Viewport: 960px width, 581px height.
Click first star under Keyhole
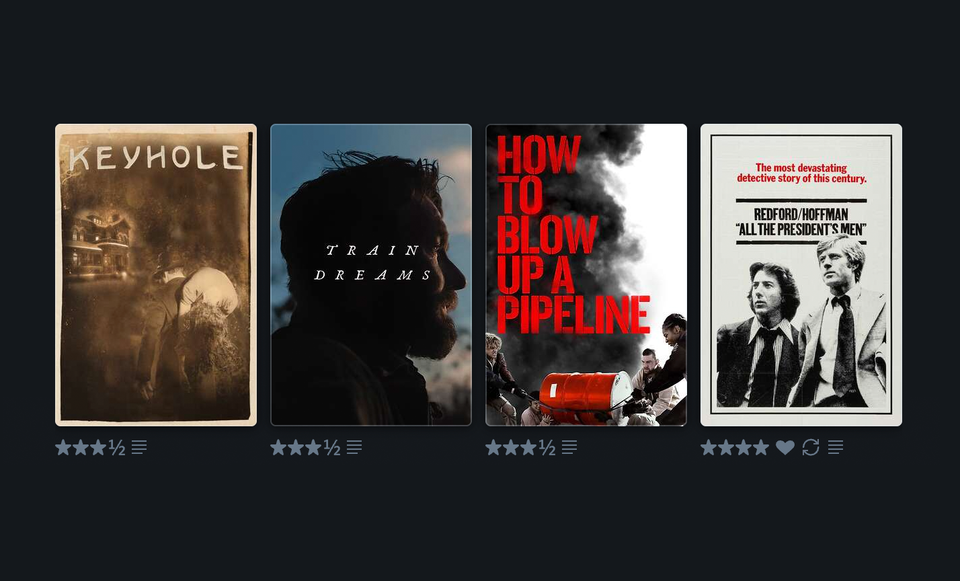(63, 448)
